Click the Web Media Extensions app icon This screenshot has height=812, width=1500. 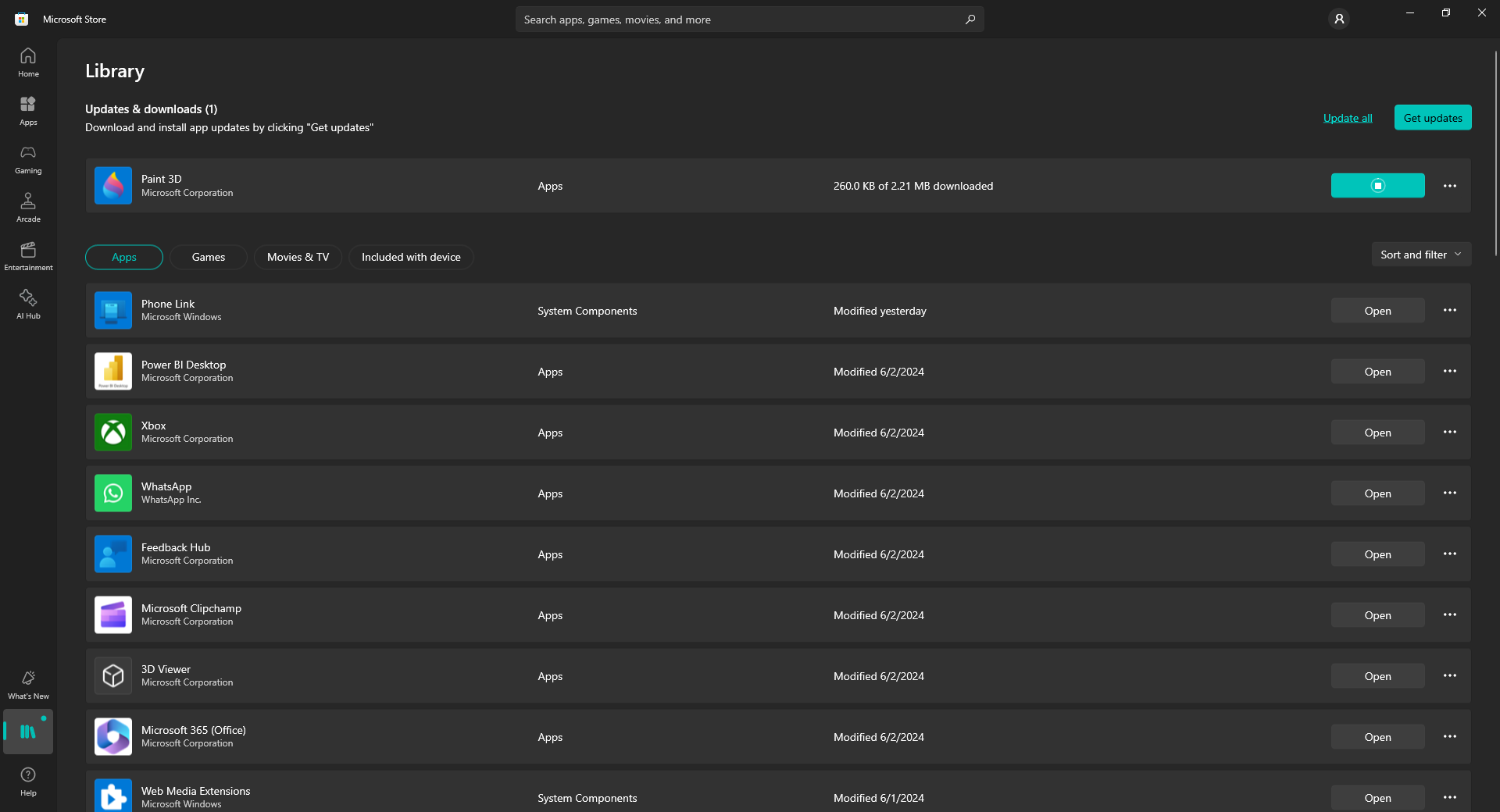coord(113,796)
